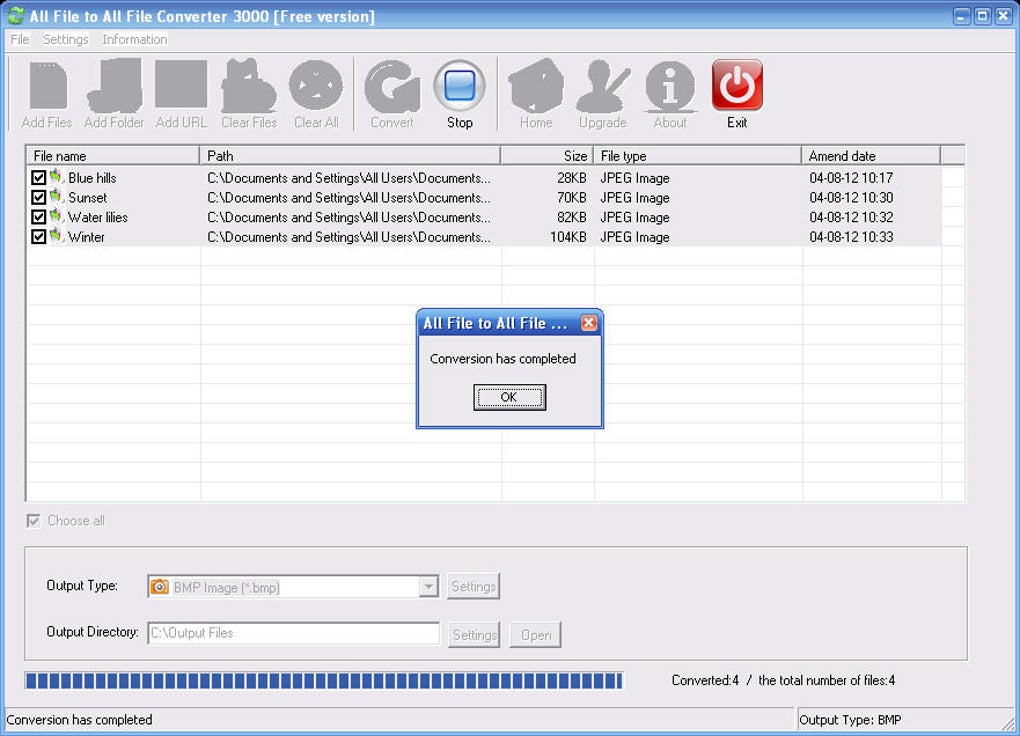This screenshot has width=1020, height=736.
Task: Click the app logo in the title bar
Action: click(16, 16)
